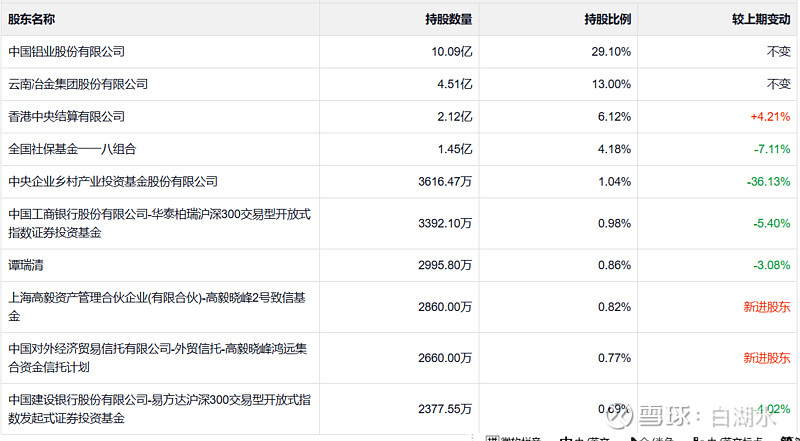Click the -3.08% change value

pos(772,265)
